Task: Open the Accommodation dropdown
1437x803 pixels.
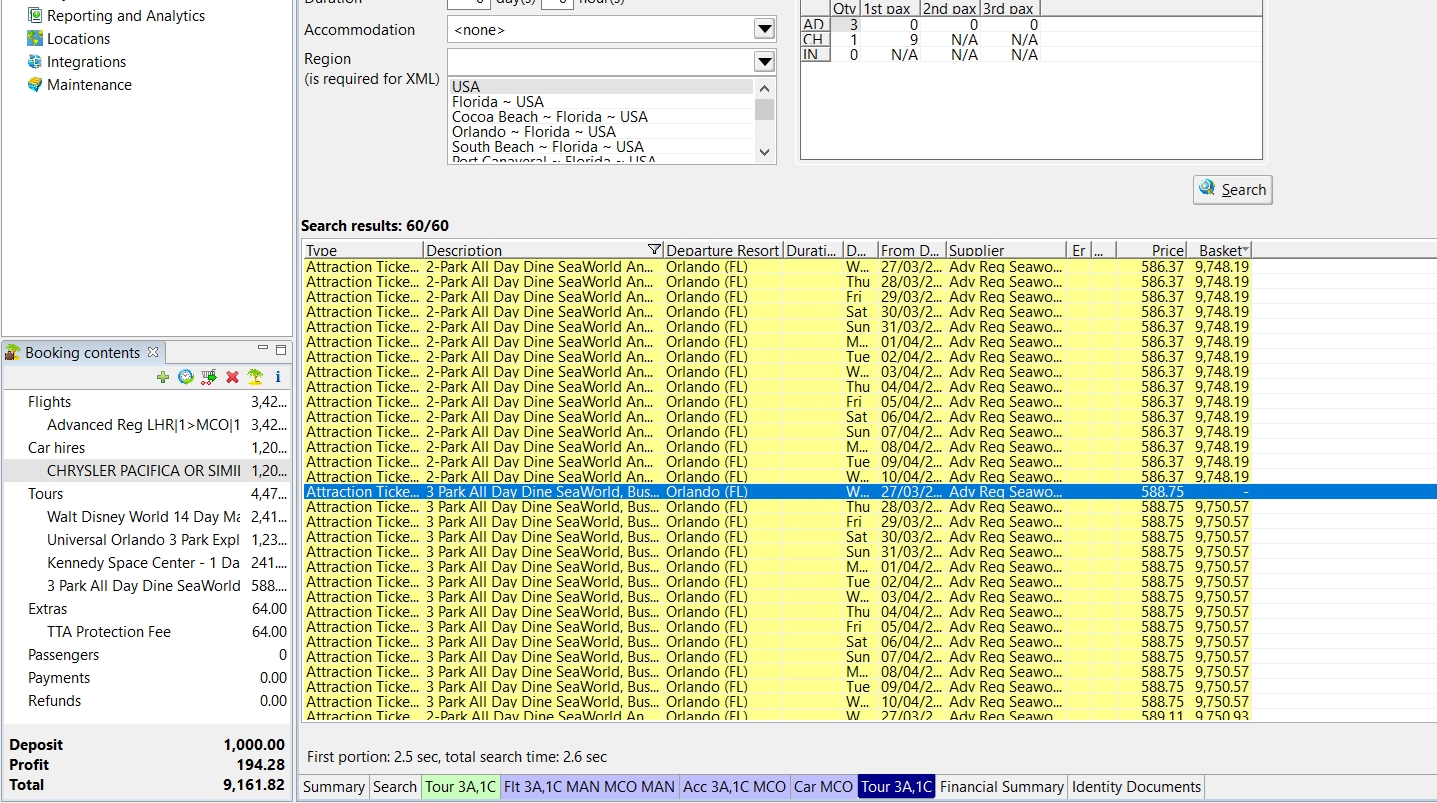Action: pyautogui.click(x=764, y=30)
